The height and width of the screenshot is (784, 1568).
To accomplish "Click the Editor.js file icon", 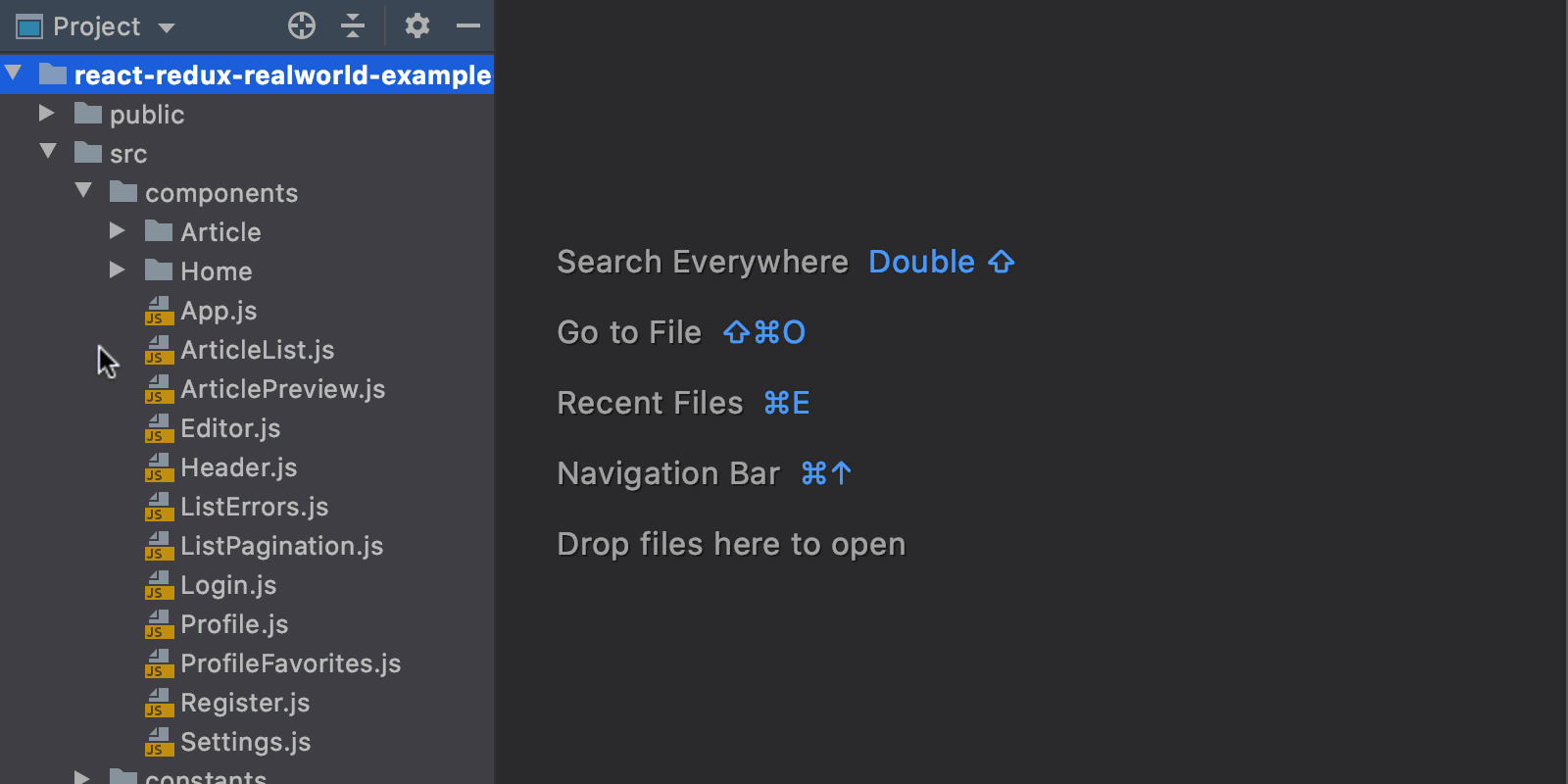I will 159,428.
